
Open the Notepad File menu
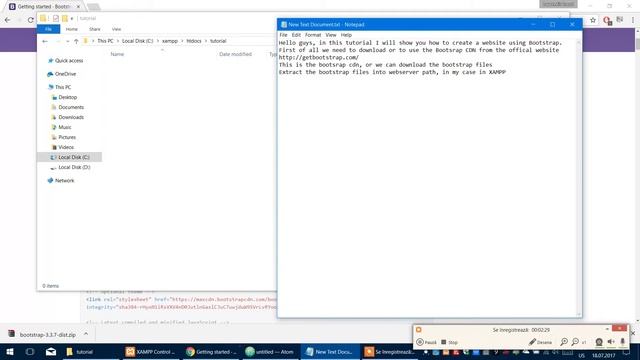(x=283, y=35)
